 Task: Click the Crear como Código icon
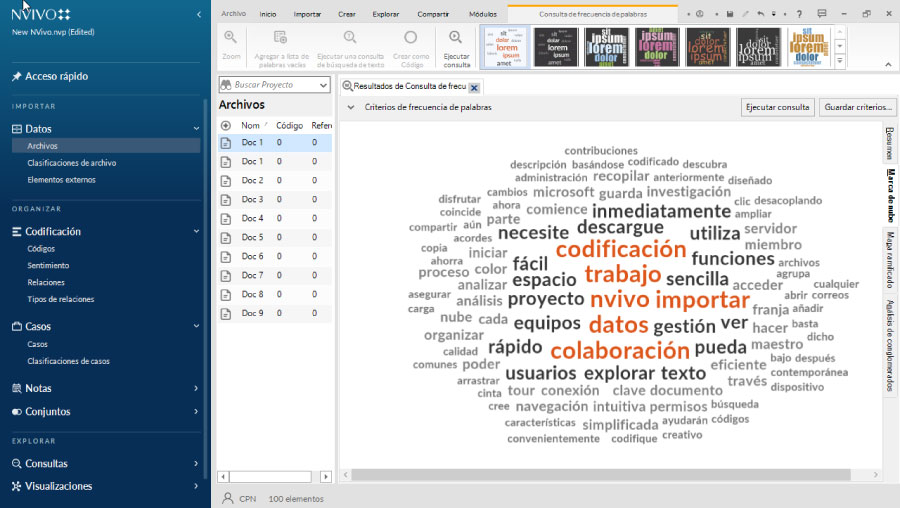click(x=410, y=38)
